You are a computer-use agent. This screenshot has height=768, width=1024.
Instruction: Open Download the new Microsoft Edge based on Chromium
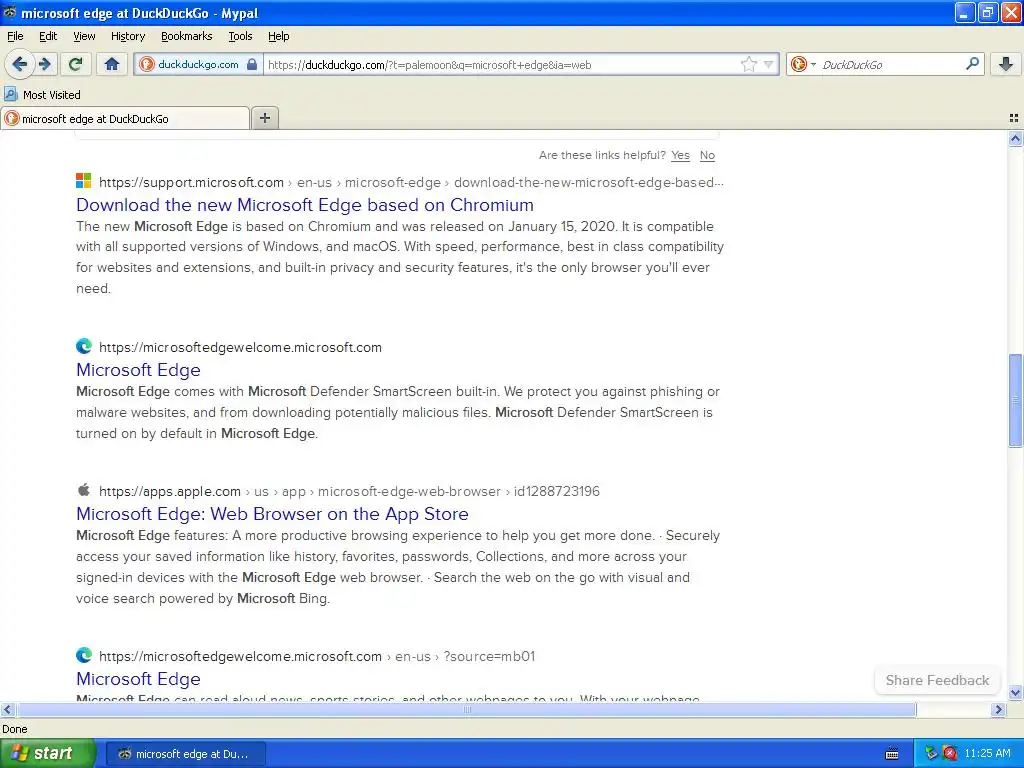click(x=304, y=204)
